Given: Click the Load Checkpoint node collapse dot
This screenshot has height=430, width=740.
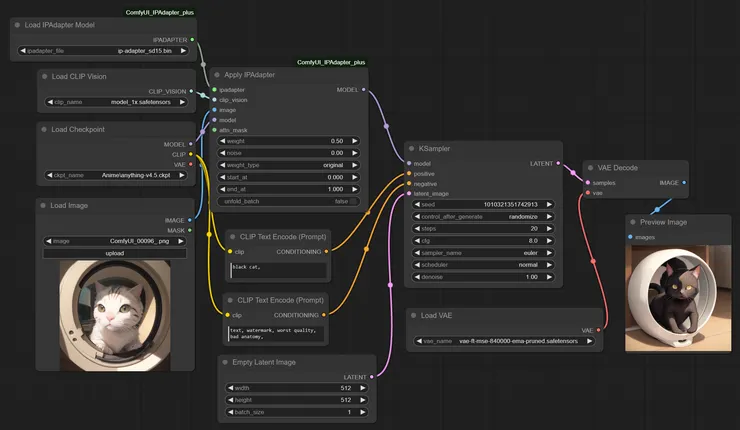Looking at the screenshot, I should coord(45,129).
